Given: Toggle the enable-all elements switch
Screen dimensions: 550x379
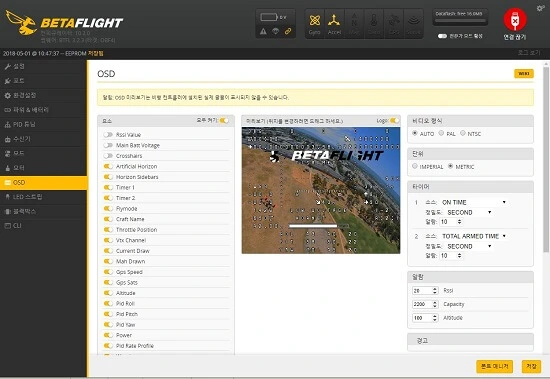Looking at the screenshot, I should pos(224,120).
